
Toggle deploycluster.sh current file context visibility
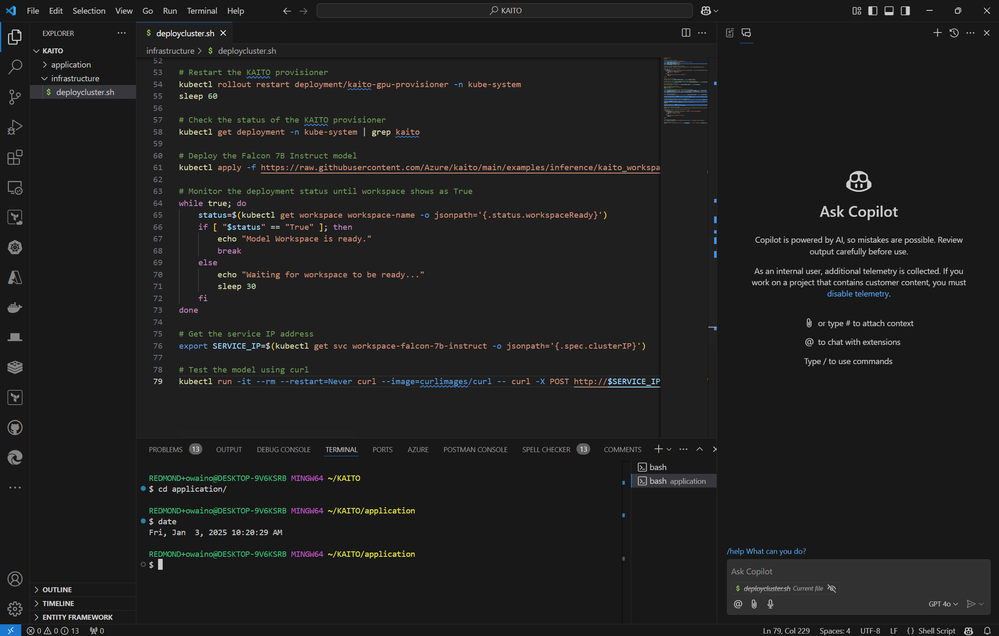(x=832, y=589)
